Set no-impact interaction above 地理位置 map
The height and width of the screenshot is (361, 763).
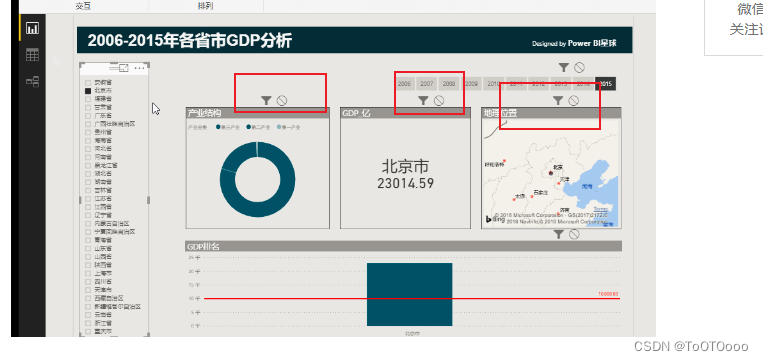(574, 100)
